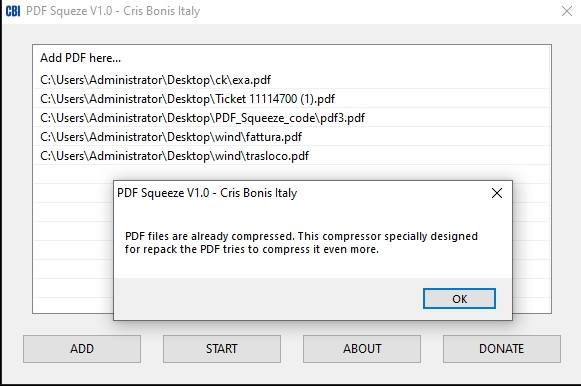Click the 'PDF files are already compressed' message text
581x386 pixels.
tap(301, 243)
